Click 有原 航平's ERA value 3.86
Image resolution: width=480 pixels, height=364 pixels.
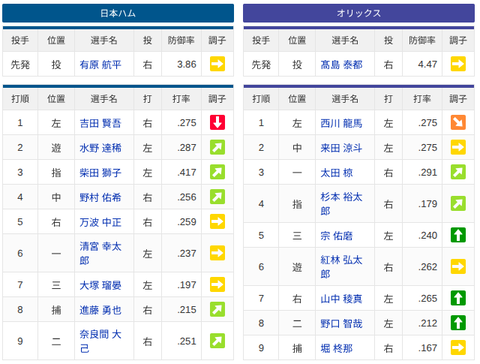pyautogui.click(x=187, y=64)
